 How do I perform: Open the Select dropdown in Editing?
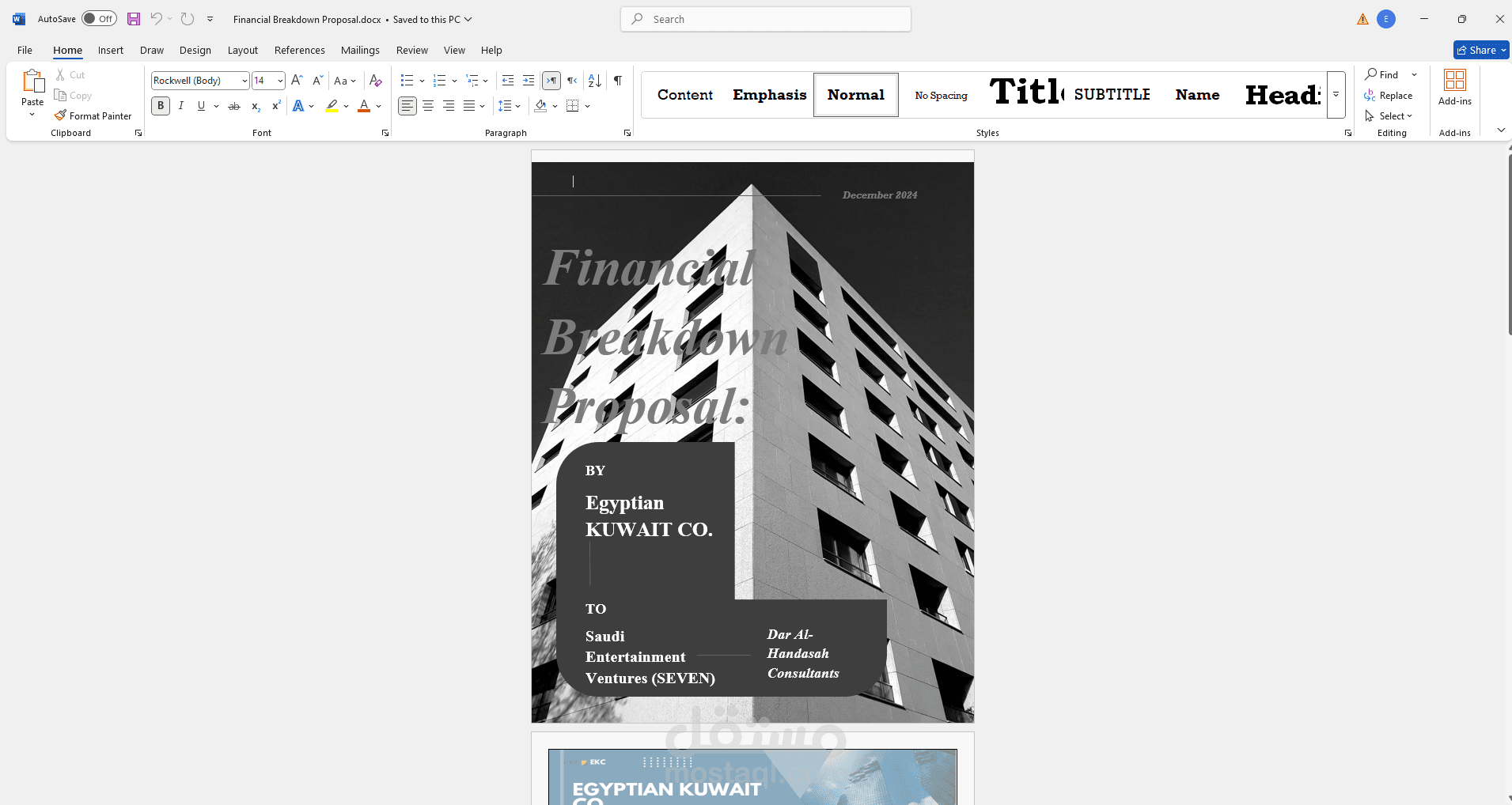[1389, 116]
